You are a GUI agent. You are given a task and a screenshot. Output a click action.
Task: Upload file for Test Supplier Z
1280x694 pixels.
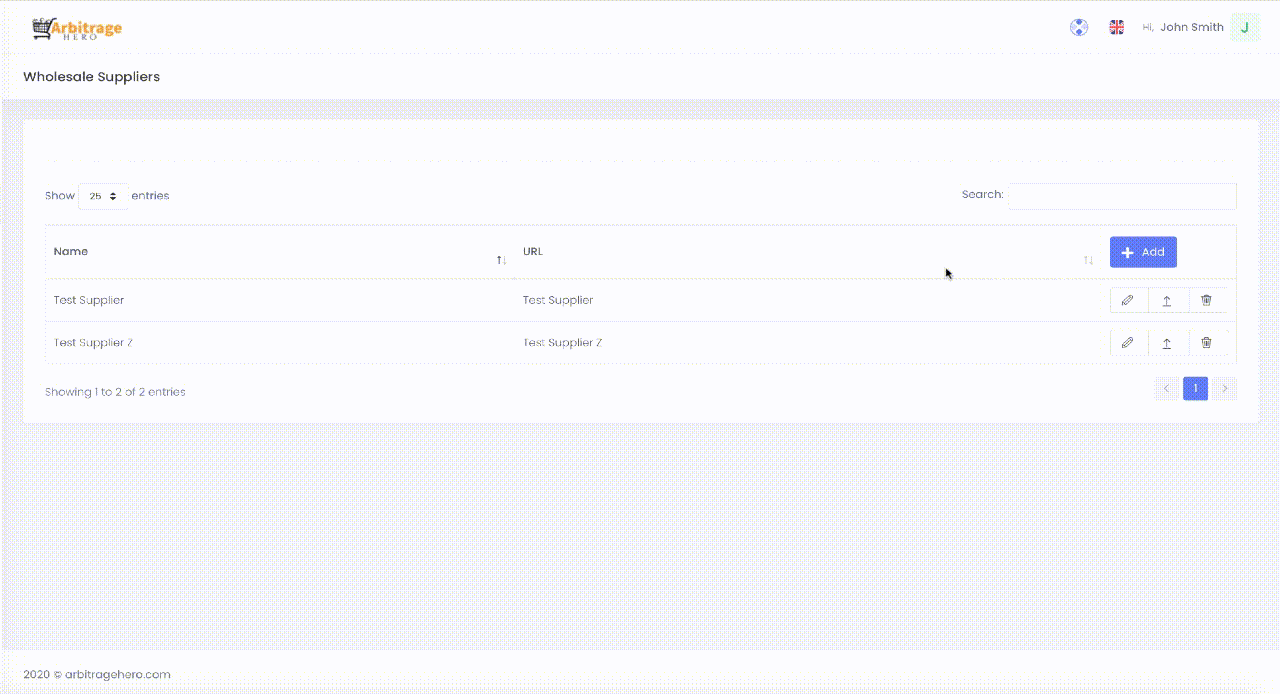1167,342
